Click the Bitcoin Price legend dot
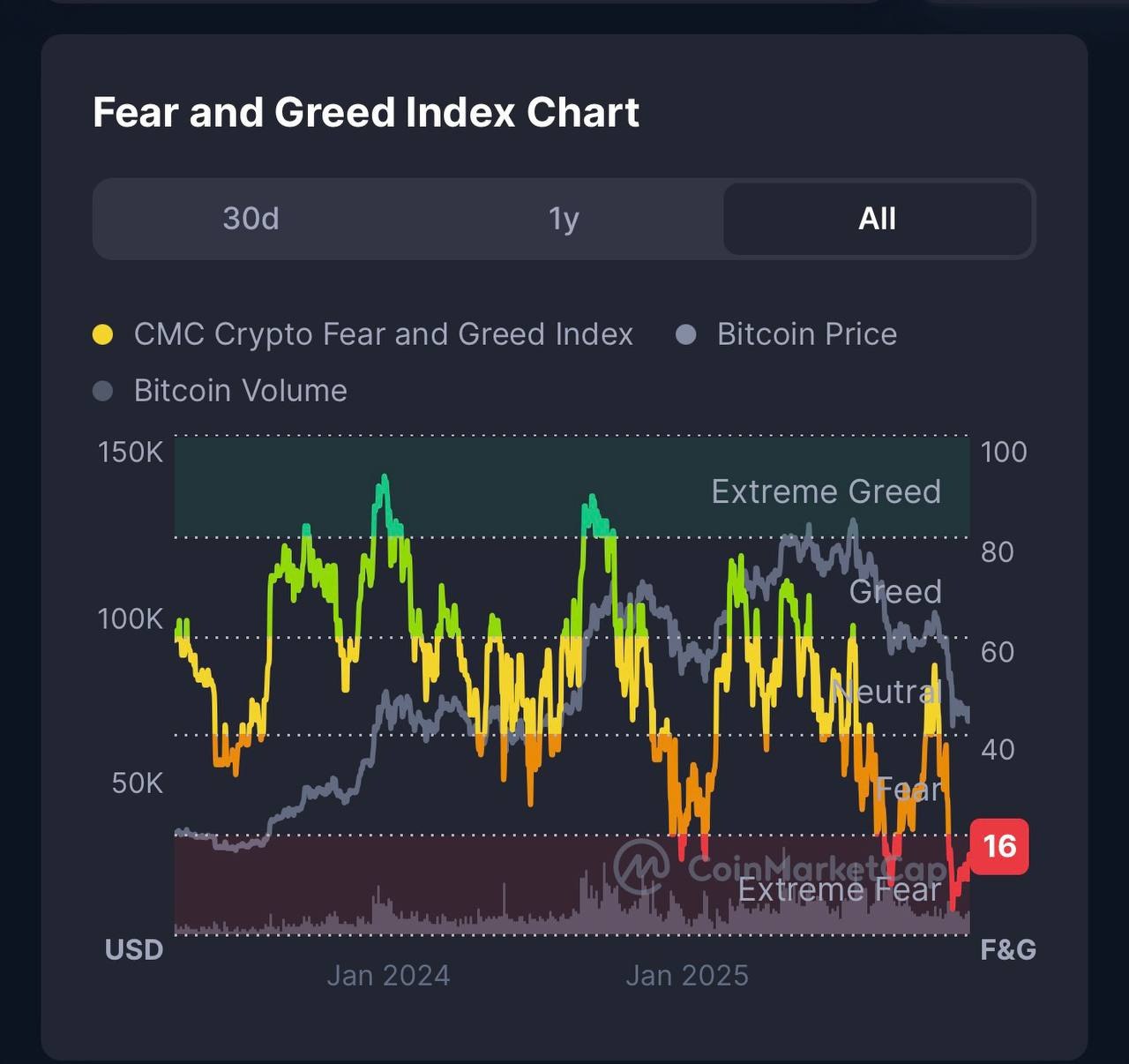Viewport: 1129px width, 1064px height. coord(685,334)
